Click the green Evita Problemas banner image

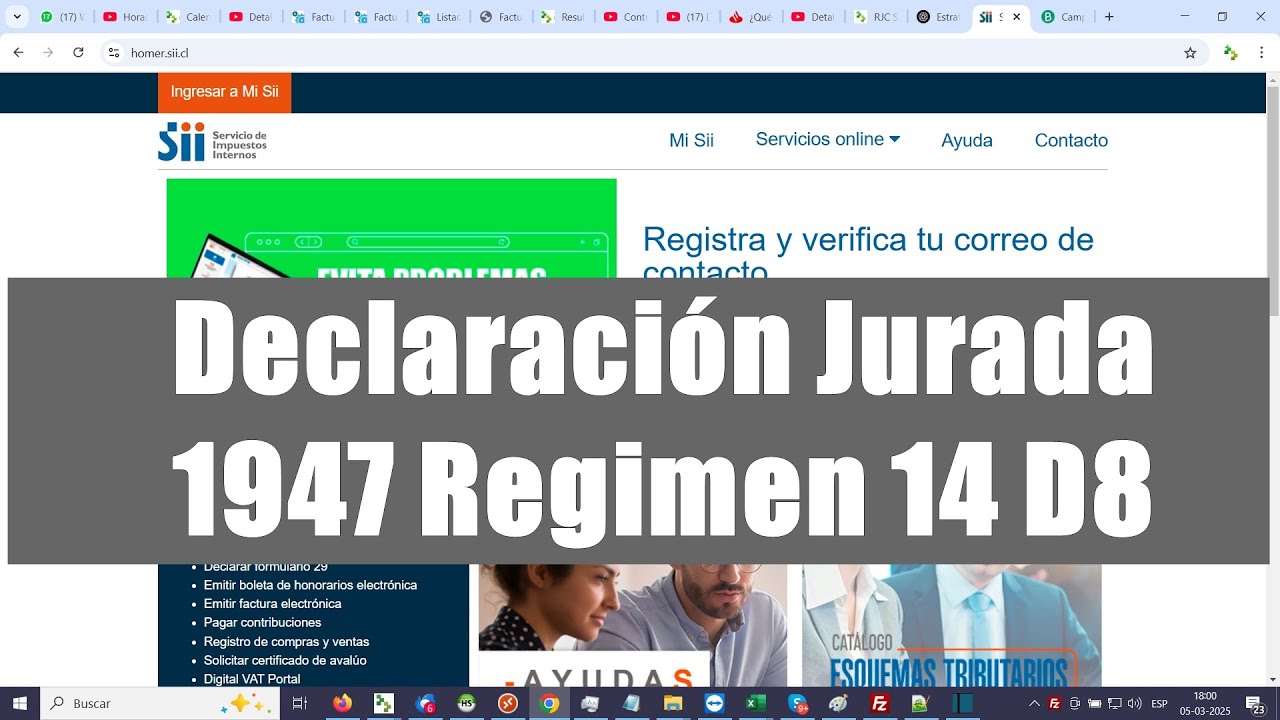391,229
